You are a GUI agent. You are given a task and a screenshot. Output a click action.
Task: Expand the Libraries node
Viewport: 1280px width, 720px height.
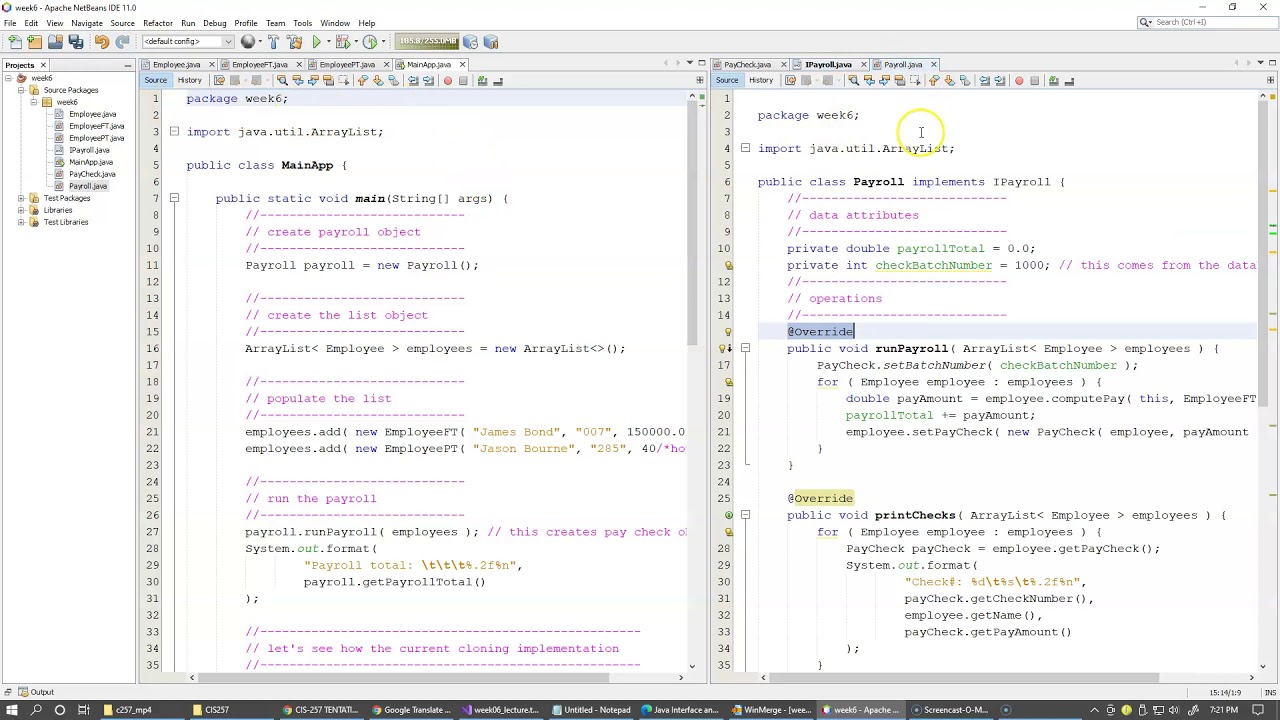click(x=21, y=210)
